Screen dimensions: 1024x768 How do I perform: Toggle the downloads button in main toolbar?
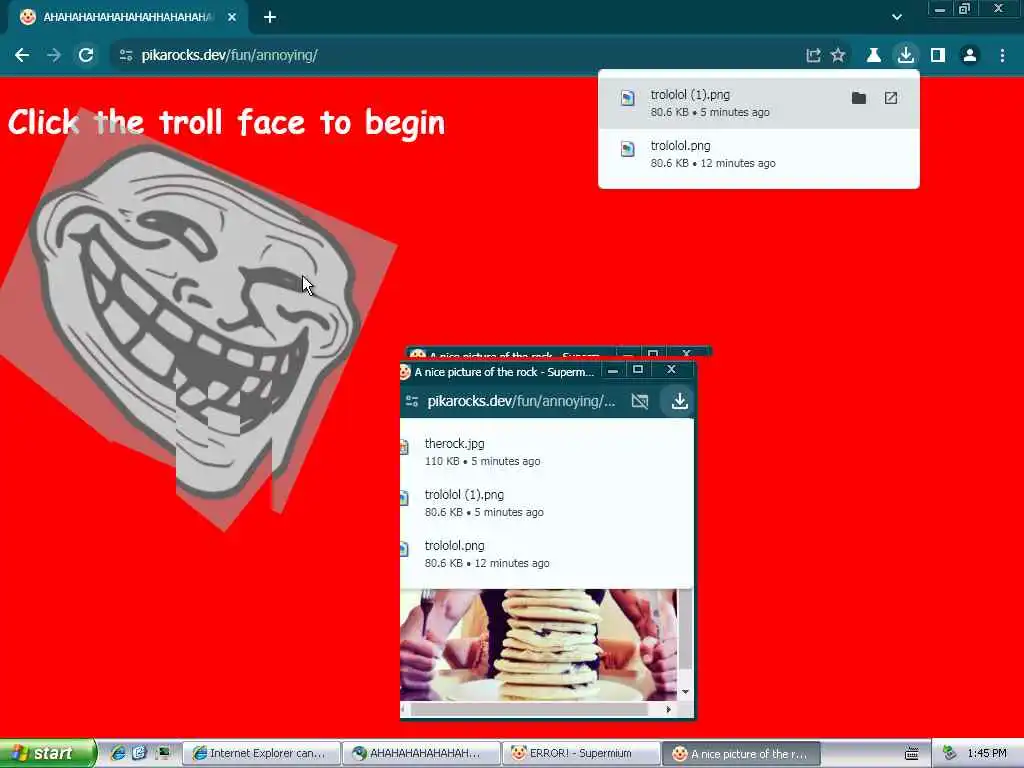point(905,56)
